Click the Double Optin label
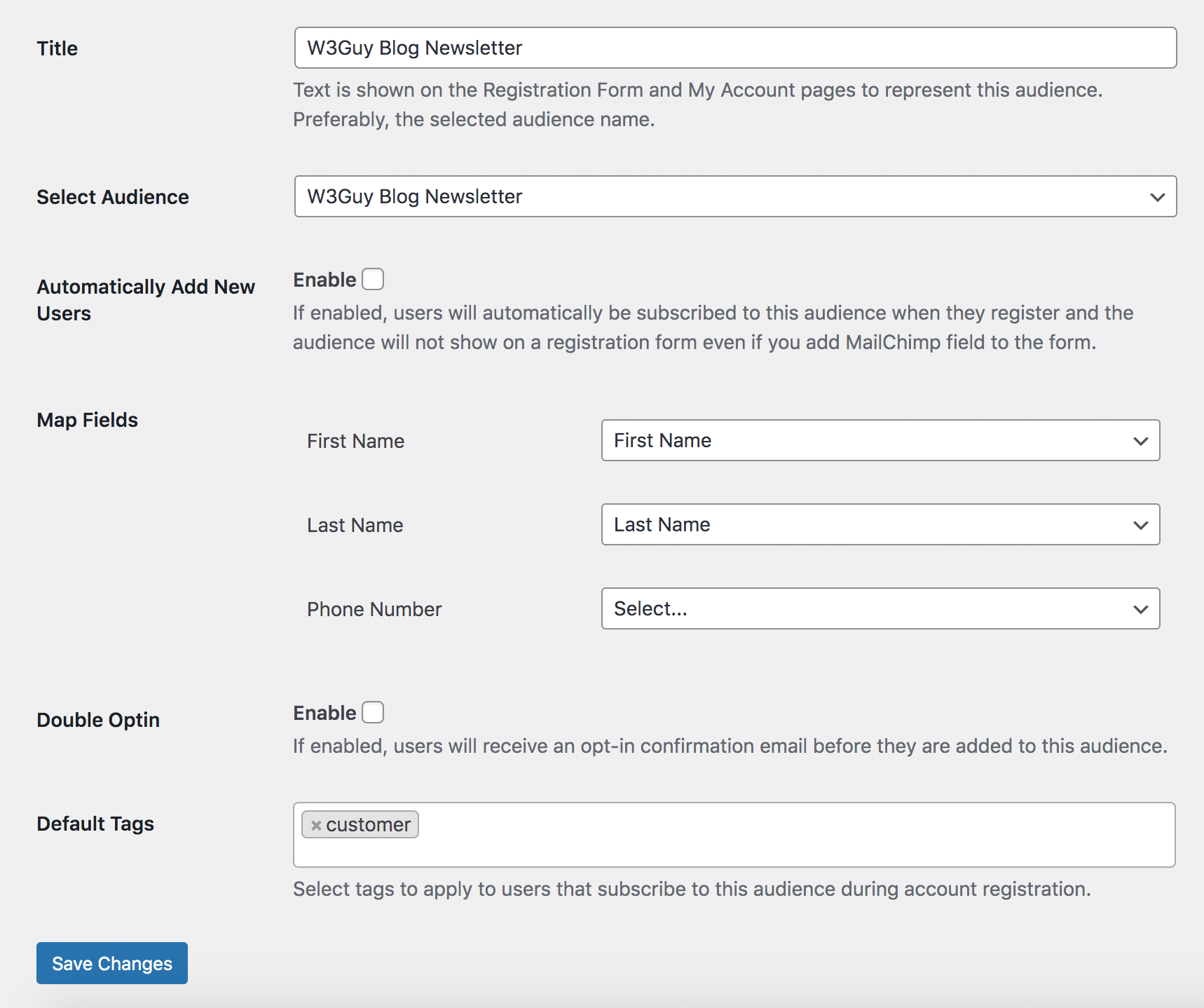The width and height of the screenshot is (1204, 1008). click(x=98, y=720)
